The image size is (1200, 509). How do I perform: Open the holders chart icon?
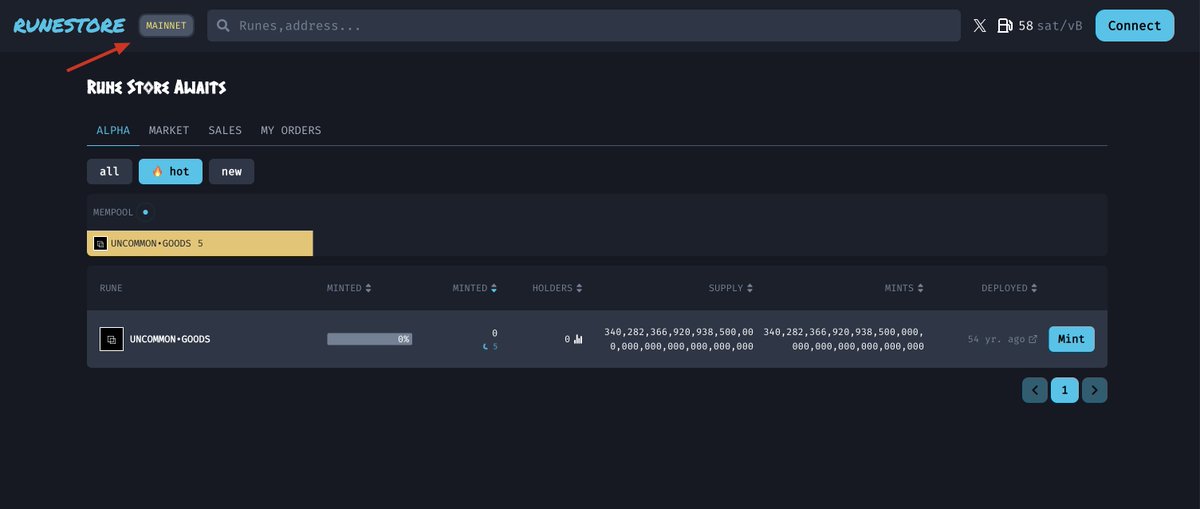click(578, 339)
